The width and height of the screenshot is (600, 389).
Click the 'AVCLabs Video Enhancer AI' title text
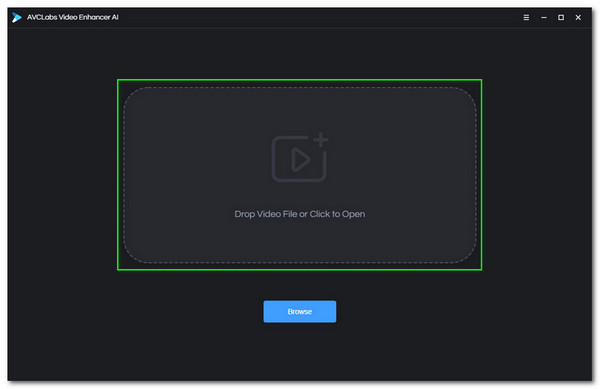coord(73,17)
